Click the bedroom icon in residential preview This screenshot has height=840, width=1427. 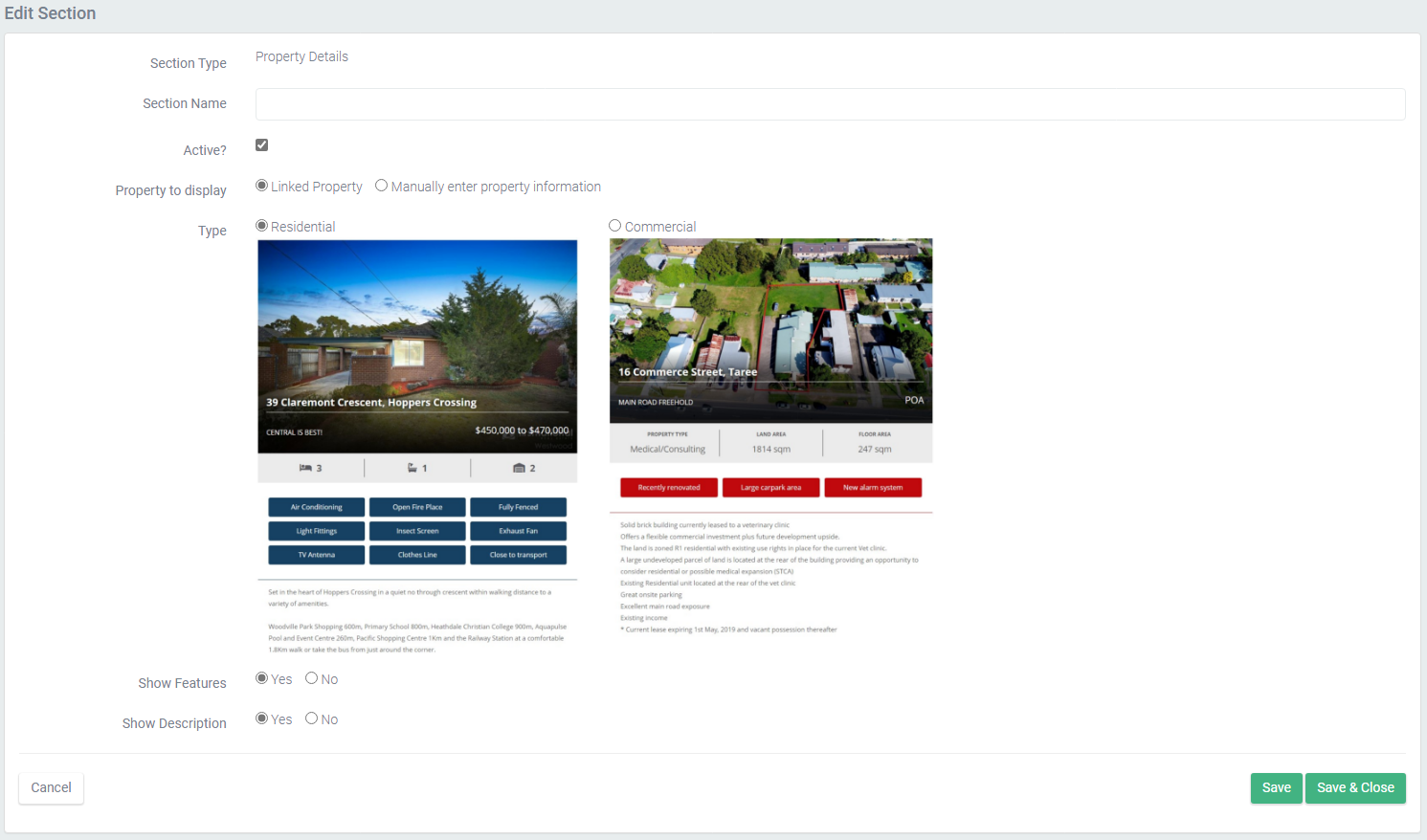(x=305, y=468)
